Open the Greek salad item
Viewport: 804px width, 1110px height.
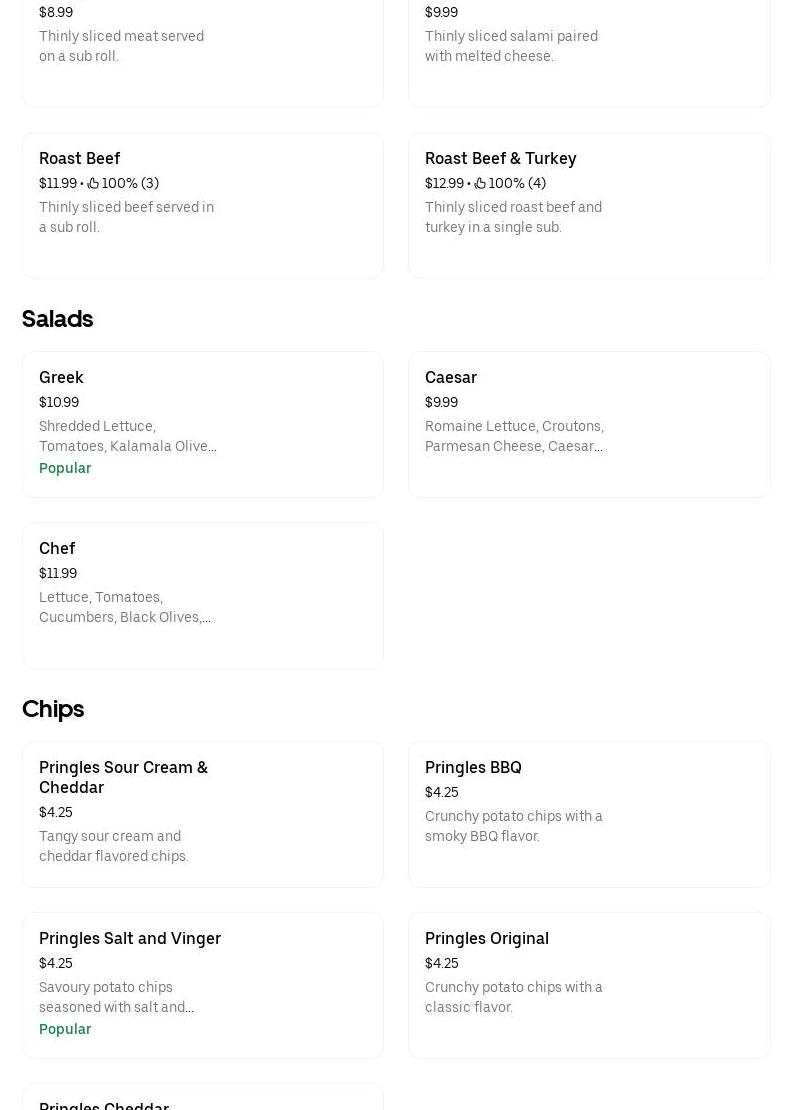pyautogui.click(x=202, y=424)
